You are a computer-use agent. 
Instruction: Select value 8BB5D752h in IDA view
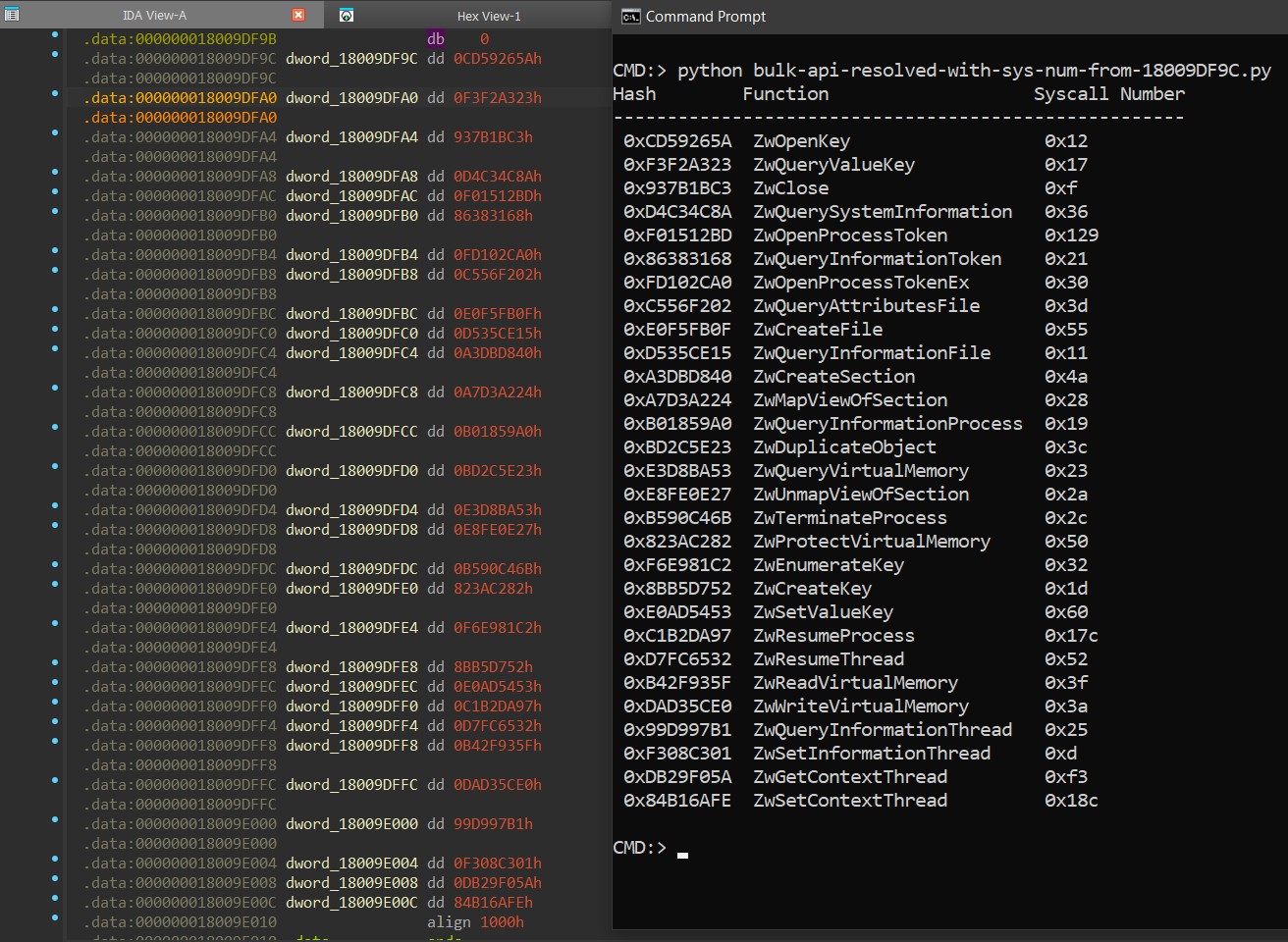point(493,667)
